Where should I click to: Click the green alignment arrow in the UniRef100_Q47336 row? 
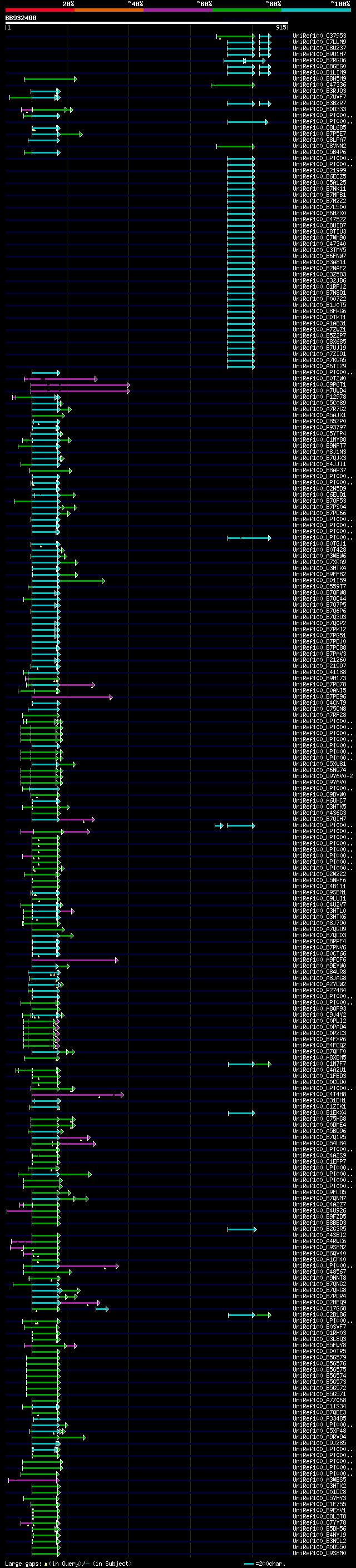(233, 85)
